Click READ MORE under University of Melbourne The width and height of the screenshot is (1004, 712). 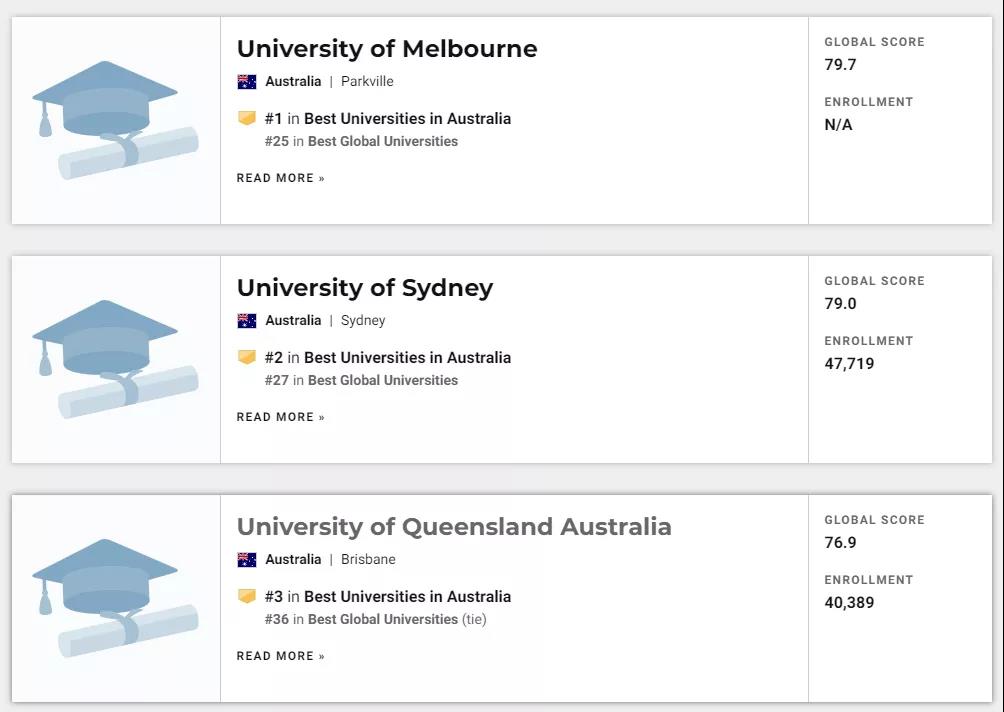point(280,178)
